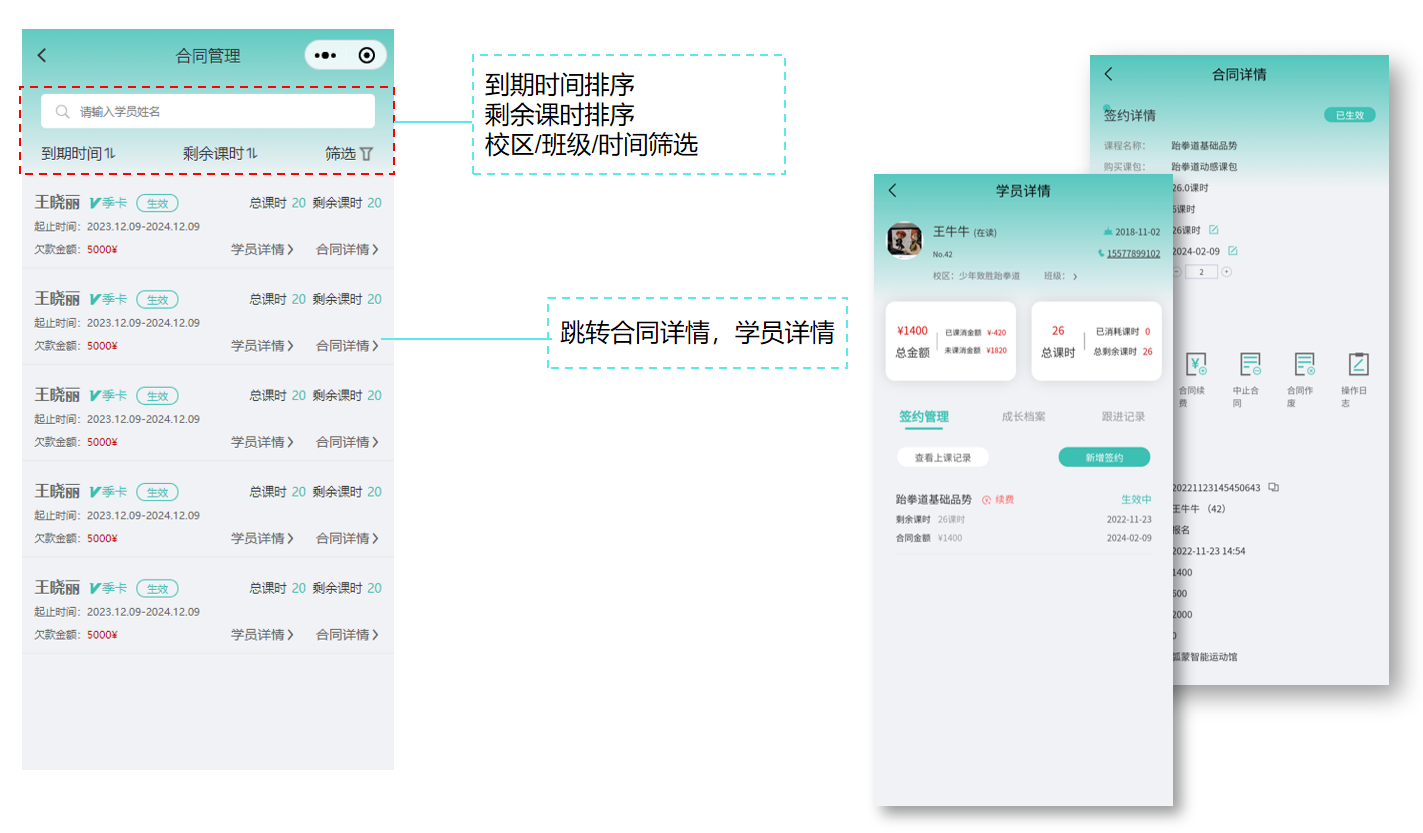Open 合同详情 for the last contract row
This screenshot has height=833, width=1423.
click(x=347, y=635)
